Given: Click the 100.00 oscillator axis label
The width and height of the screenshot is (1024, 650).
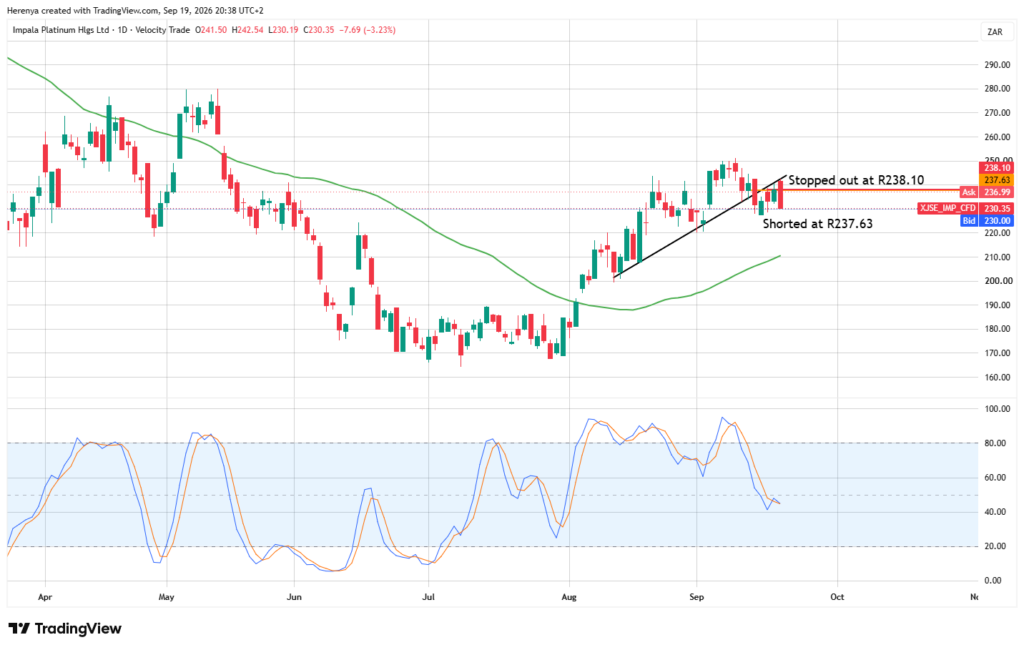Looking at the screenshot, I should pyautogui.click(x=997, y=409).
